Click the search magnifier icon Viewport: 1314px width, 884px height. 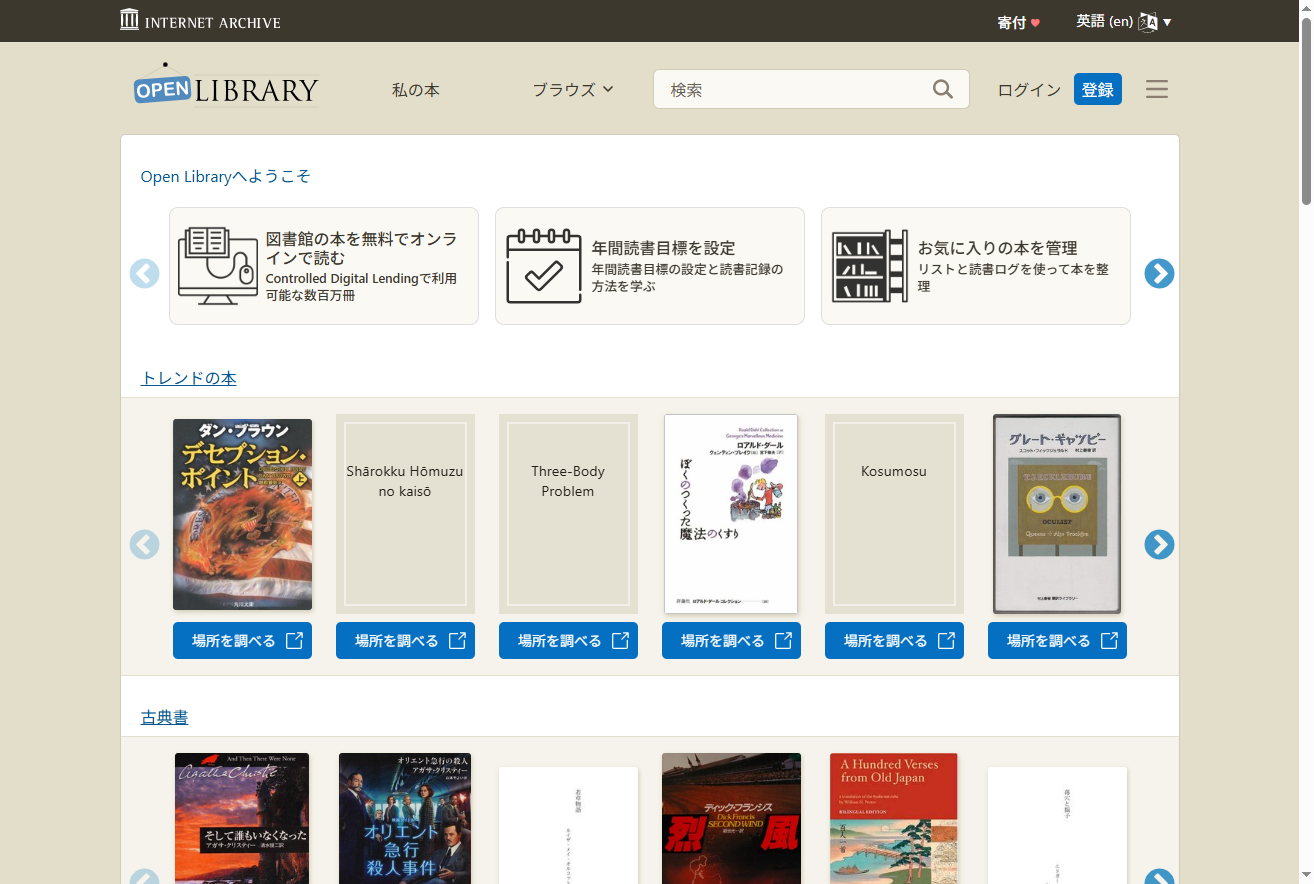tap(942, 89)
